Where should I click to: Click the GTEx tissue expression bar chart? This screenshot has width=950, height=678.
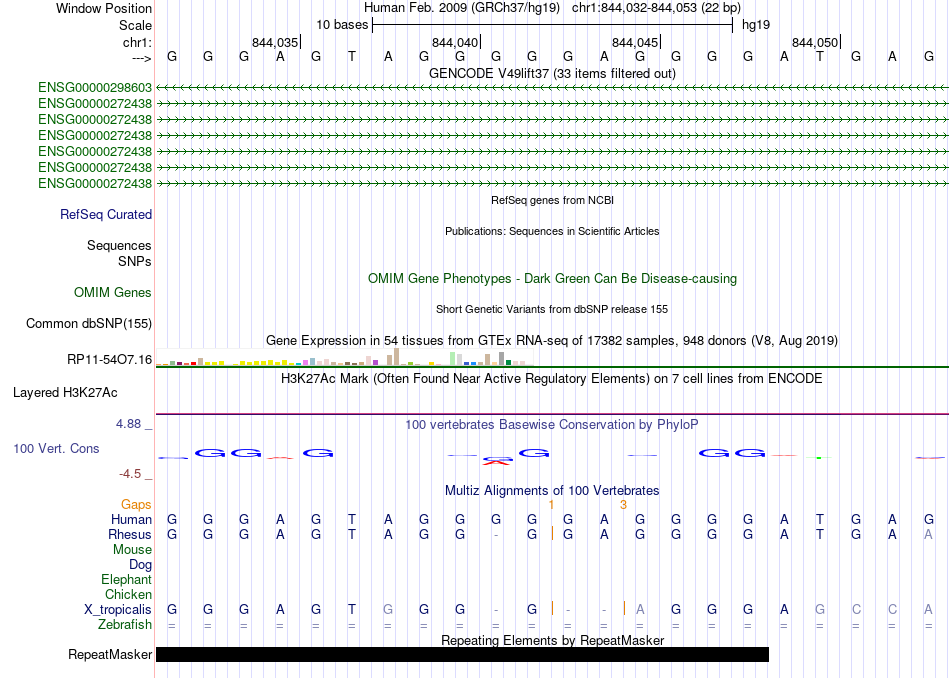coord(344,357)
